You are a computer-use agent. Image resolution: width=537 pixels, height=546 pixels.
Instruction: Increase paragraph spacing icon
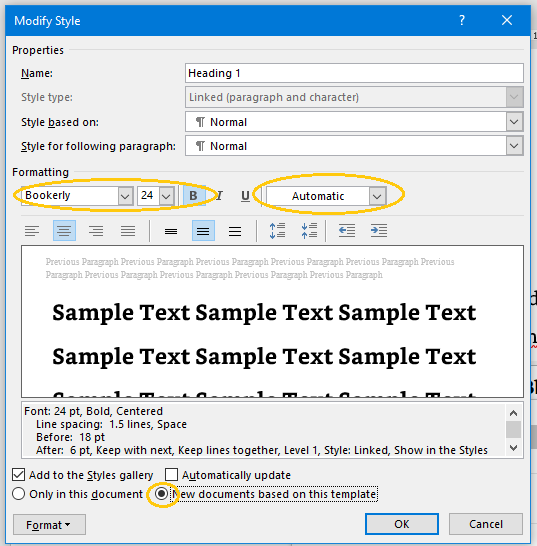pos(277,231)
